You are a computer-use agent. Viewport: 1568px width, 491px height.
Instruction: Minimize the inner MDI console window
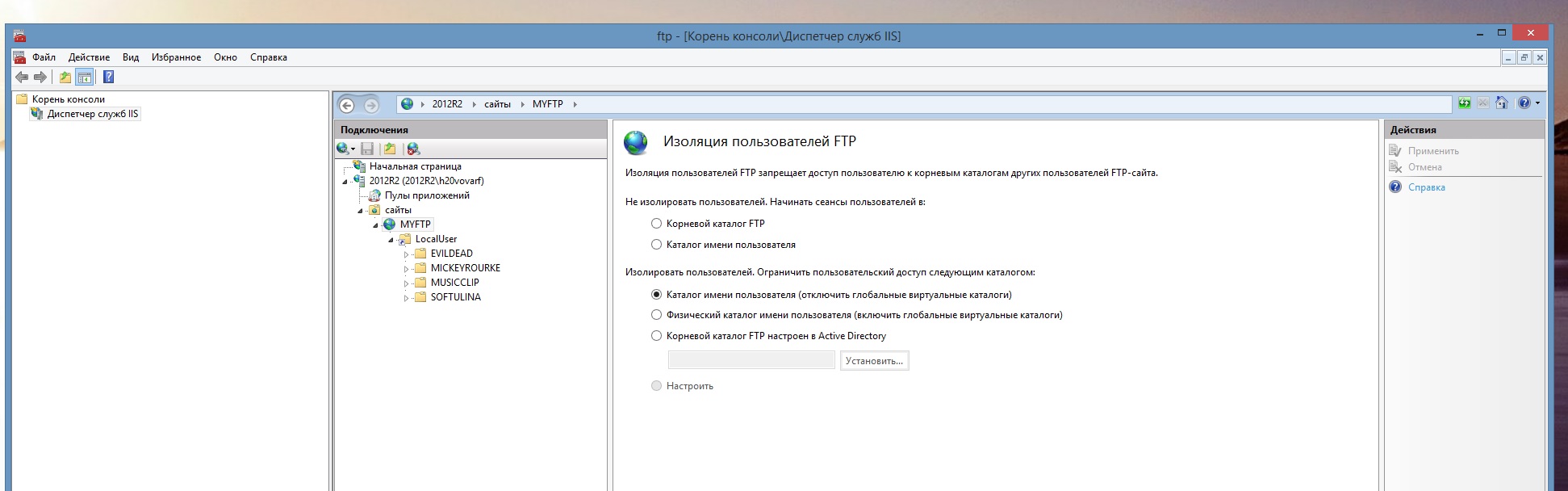tap(1508, 57)
